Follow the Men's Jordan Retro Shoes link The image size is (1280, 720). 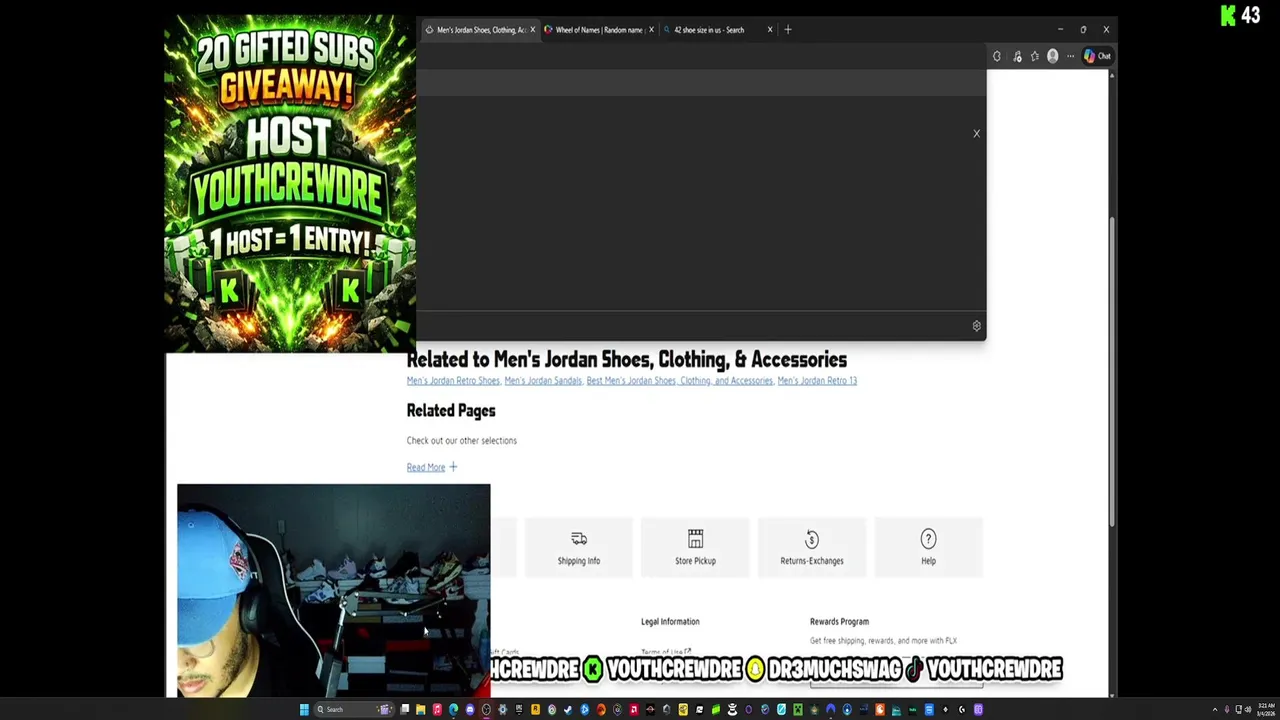pos(453,381)
